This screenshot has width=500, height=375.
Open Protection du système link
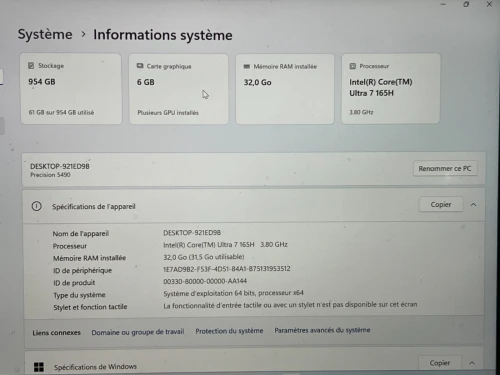pos(229,331)
